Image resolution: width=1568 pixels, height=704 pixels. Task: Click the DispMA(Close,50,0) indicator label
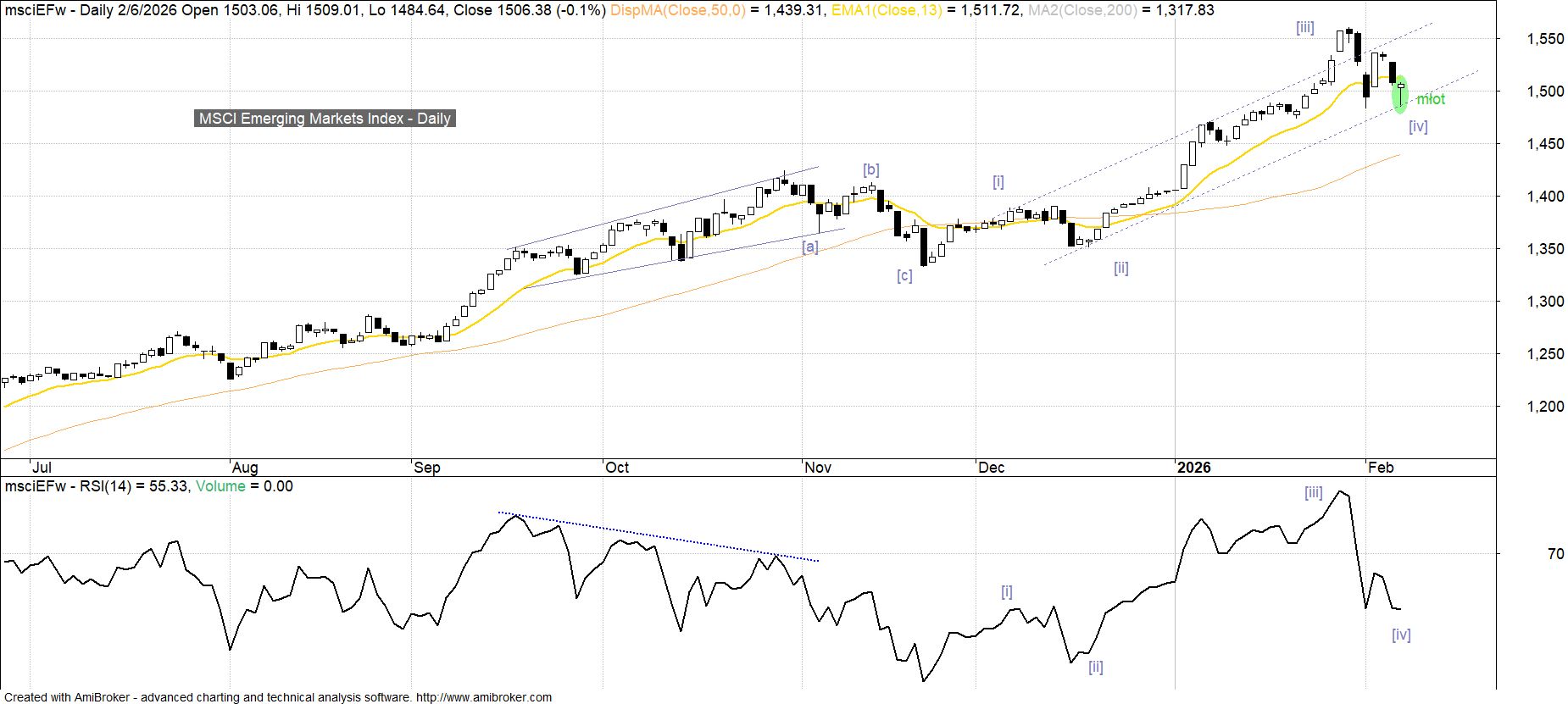(678, 10)
